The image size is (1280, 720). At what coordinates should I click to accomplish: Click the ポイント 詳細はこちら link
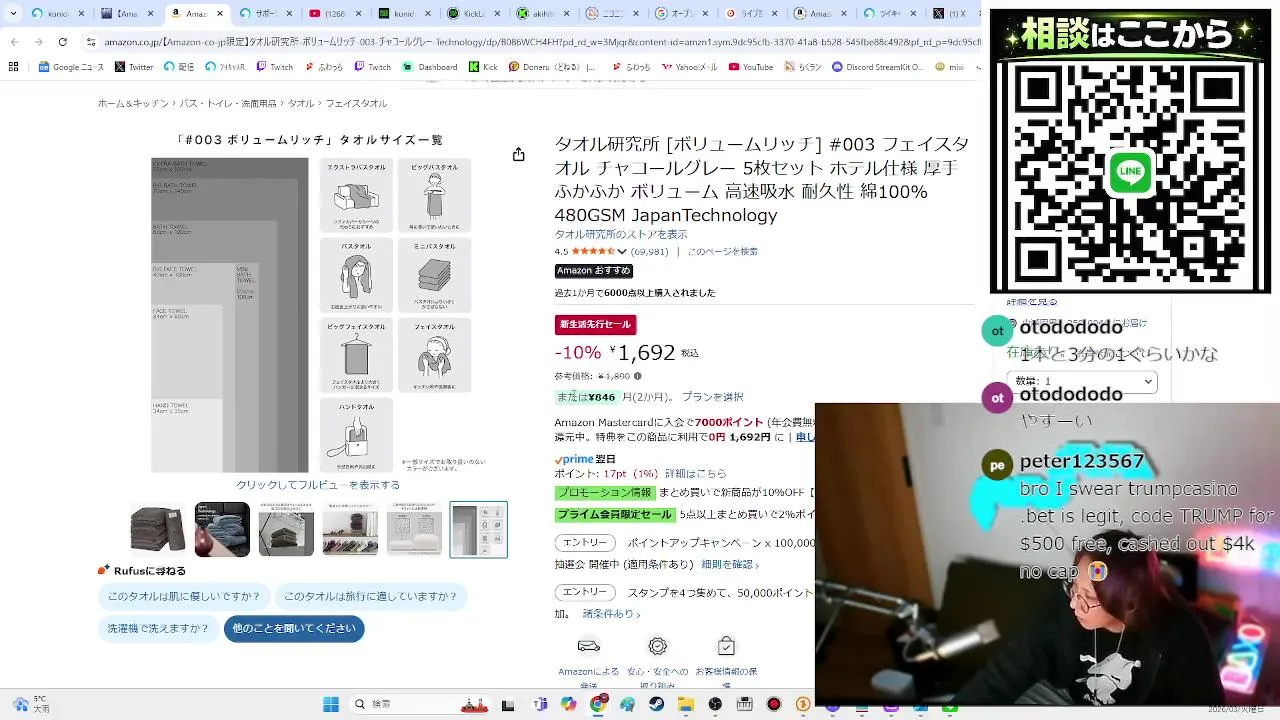[x=696, y=473]
